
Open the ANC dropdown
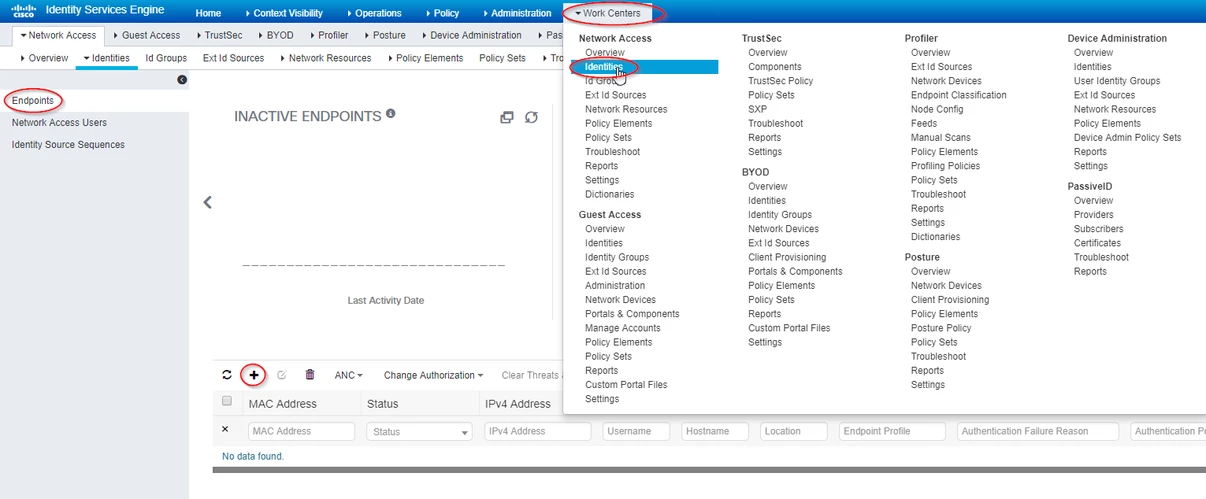coord(349,375)
